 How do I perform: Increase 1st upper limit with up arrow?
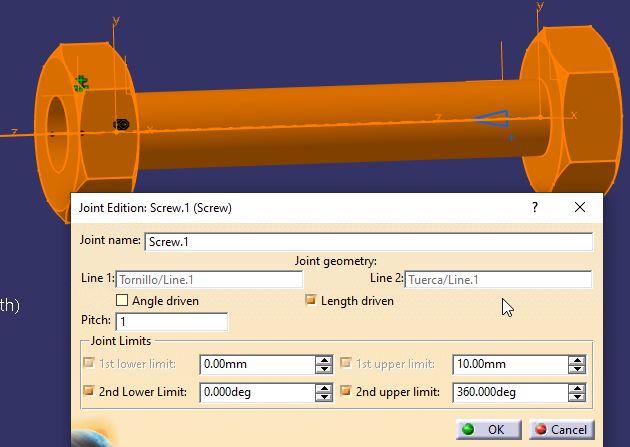[577, 360]
